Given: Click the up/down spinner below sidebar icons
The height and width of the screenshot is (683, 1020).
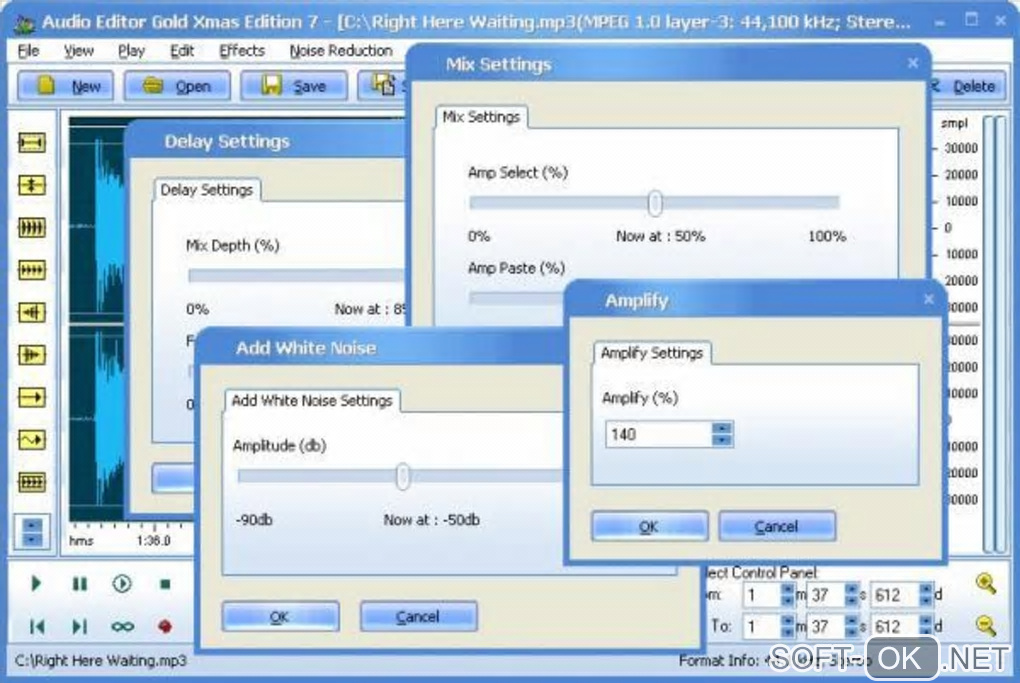Looking at the screenshot, I should point(32,531).
